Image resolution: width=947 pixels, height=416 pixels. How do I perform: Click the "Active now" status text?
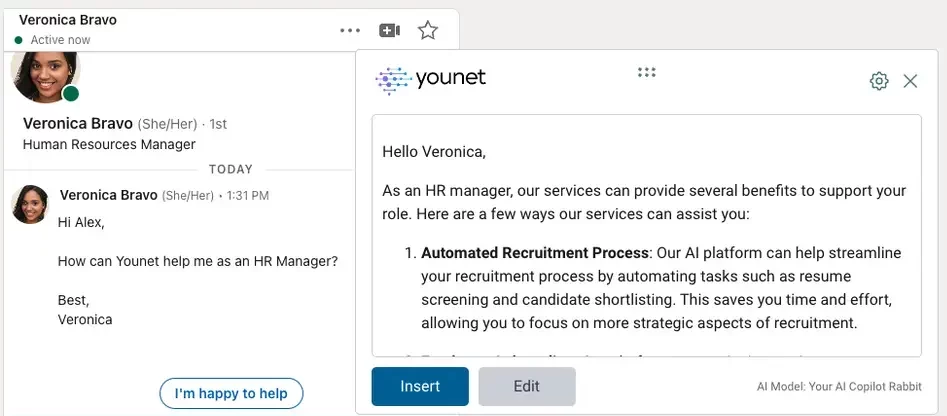click(60, 40)
